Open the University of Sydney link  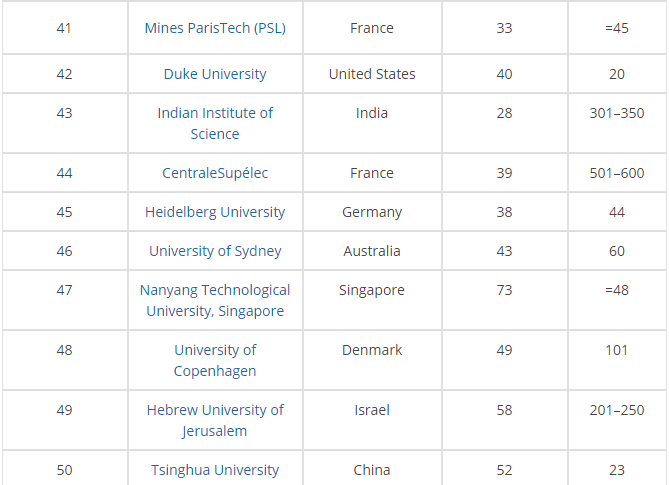coord(215,251)
